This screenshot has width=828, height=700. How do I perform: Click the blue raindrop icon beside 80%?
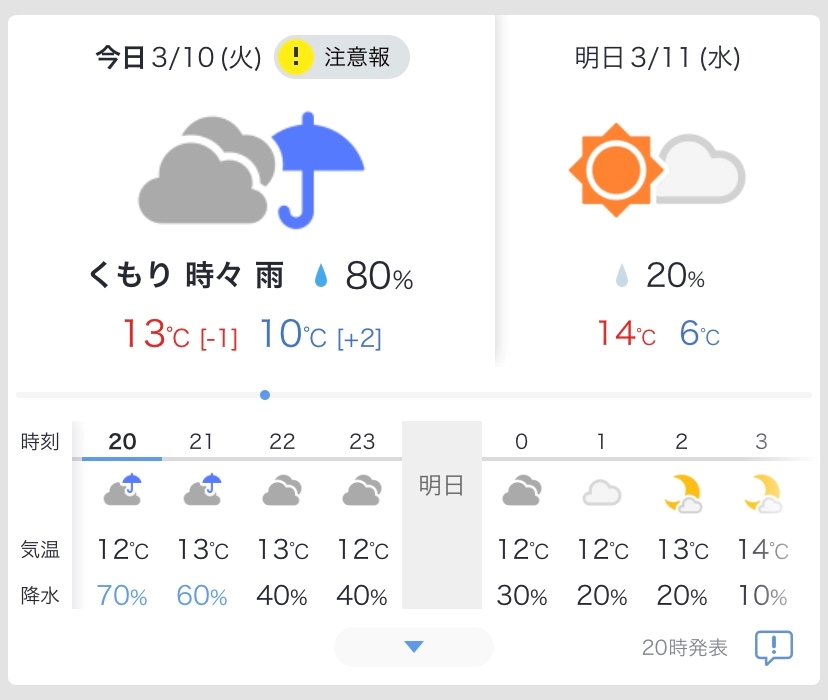(x=321, y=276)
